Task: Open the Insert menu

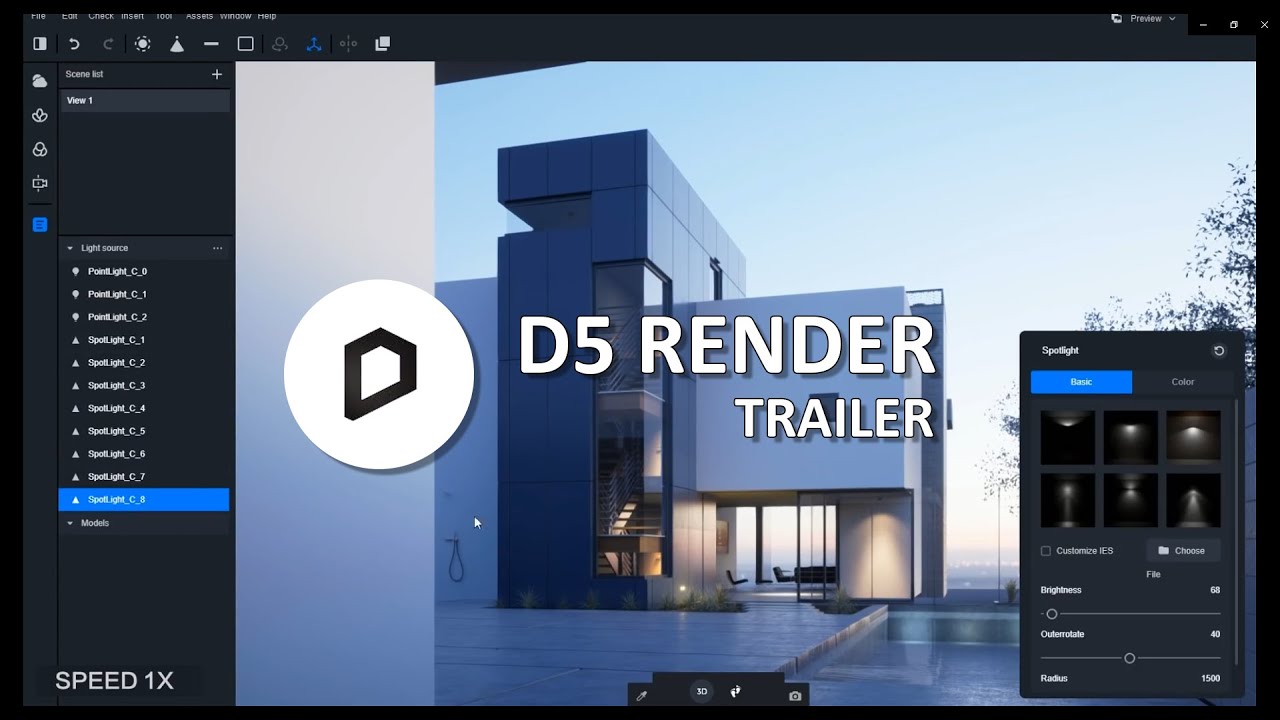Action: [133, 16]
